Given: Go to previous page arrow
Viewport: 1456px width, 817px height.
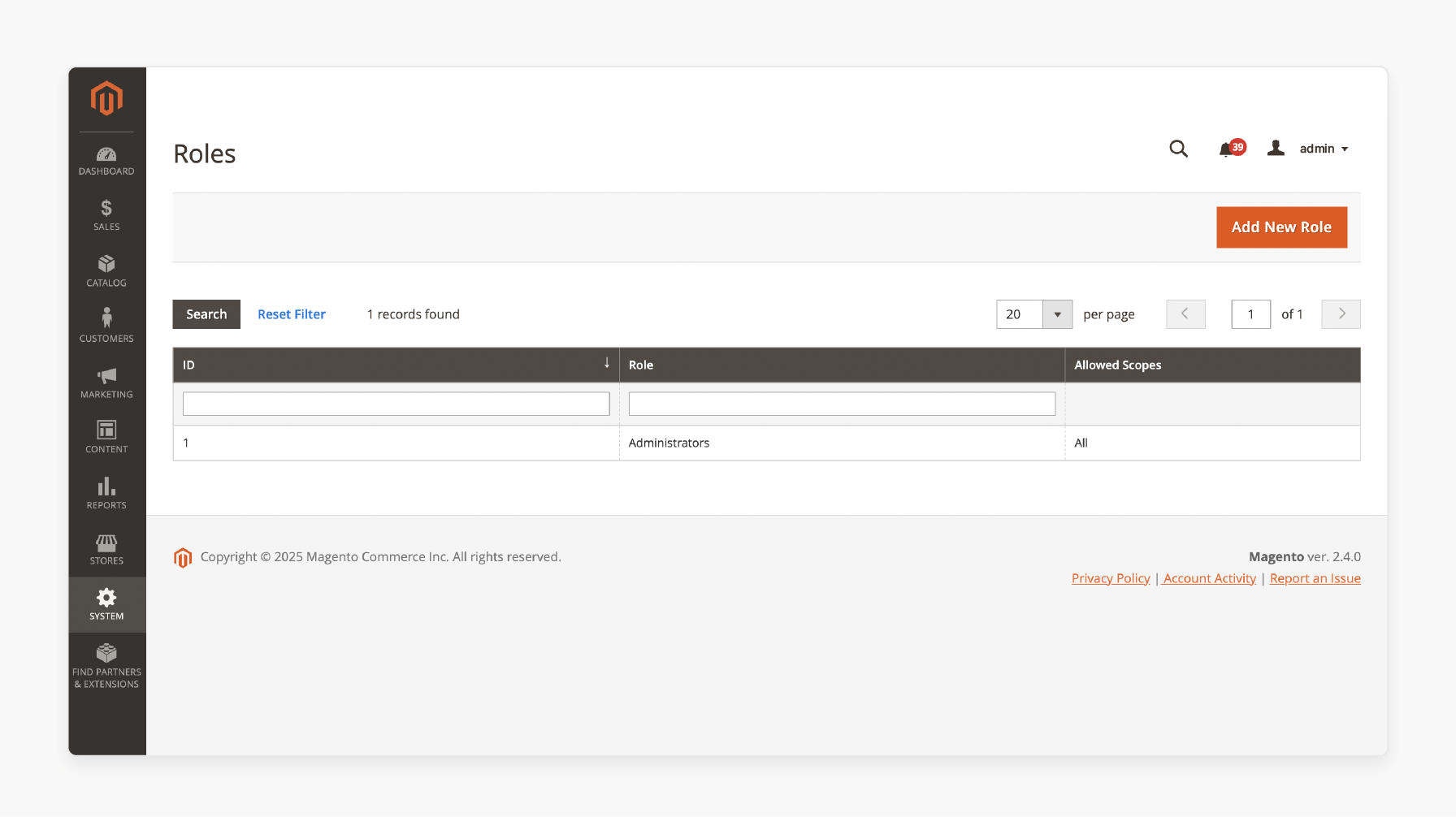Looking at the screenshot, I should point(1185,314).
